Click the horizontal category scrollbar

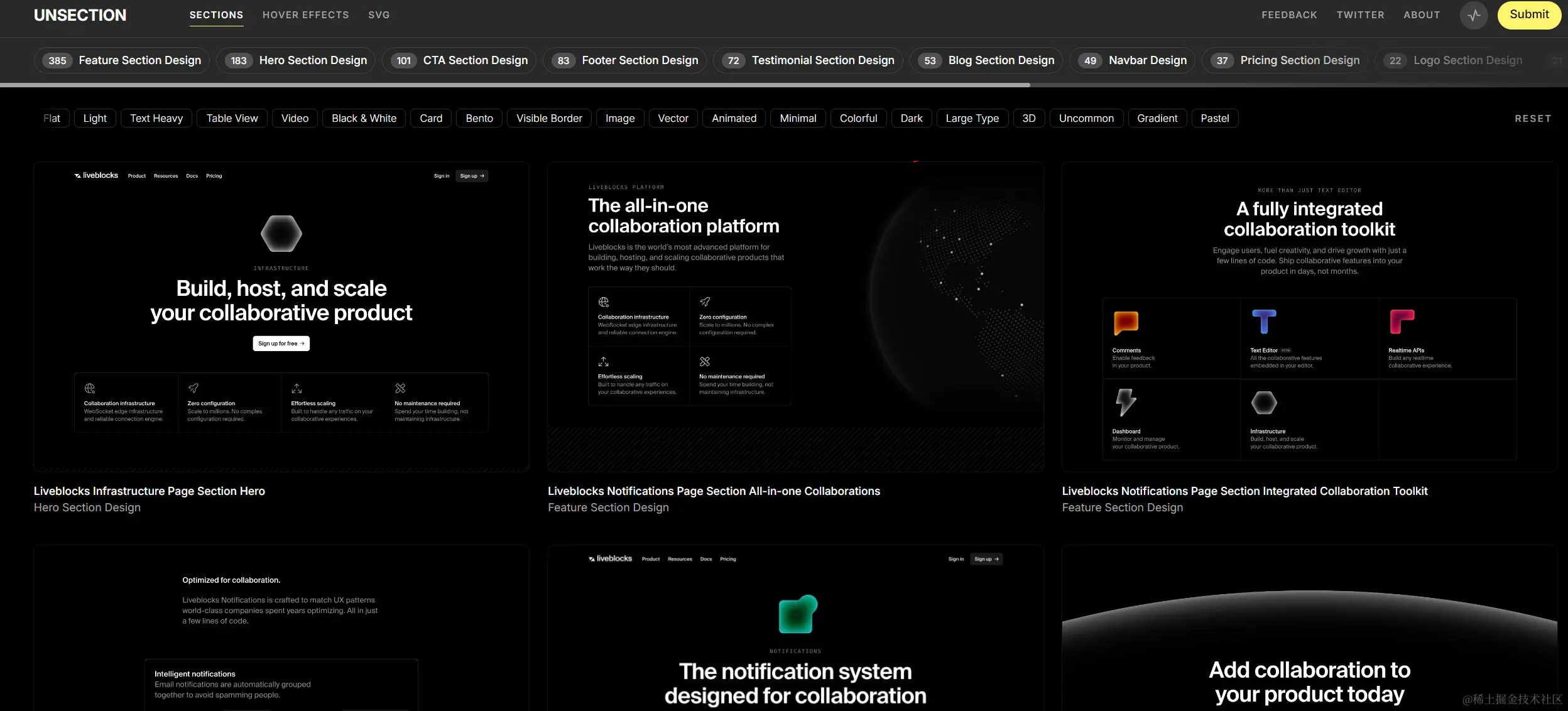[515, 85]
